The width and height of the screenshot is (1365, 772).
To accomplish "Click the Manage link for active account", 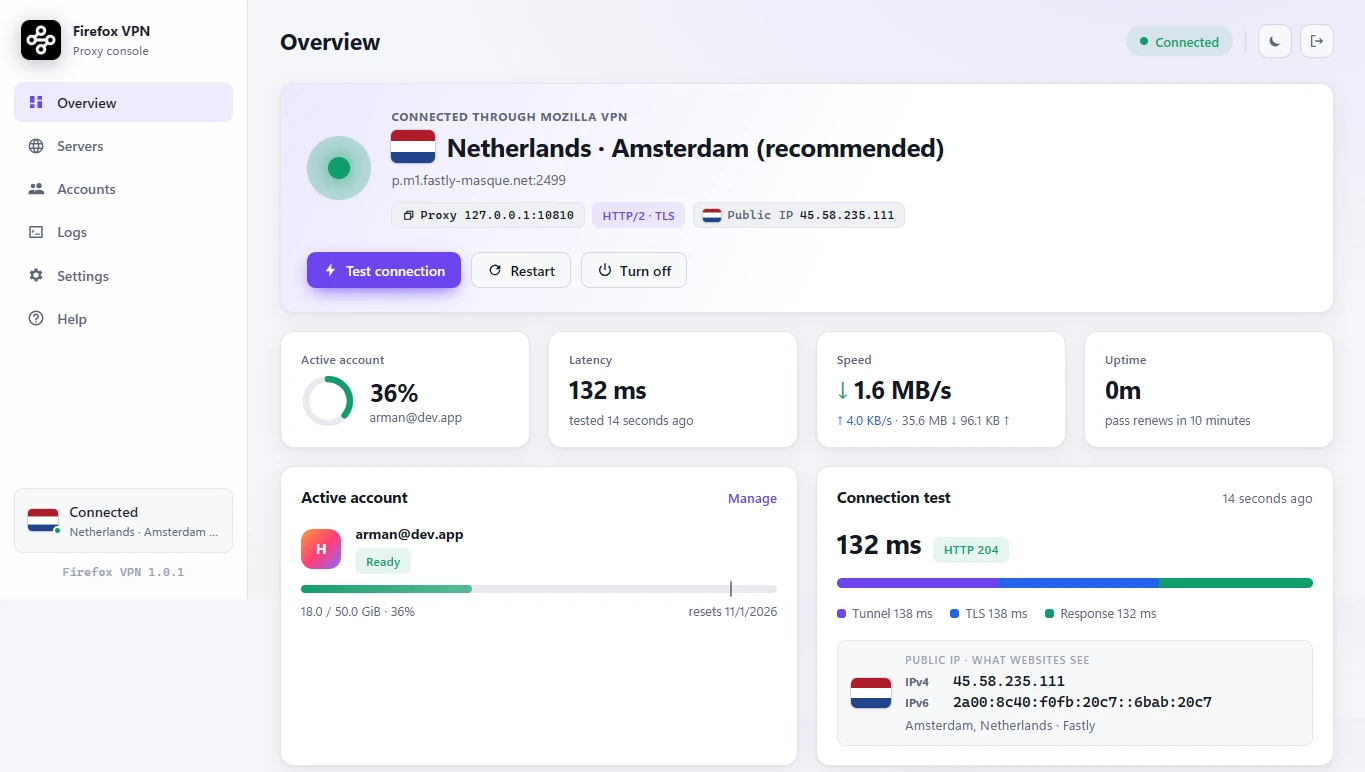I will coord(752,498).
